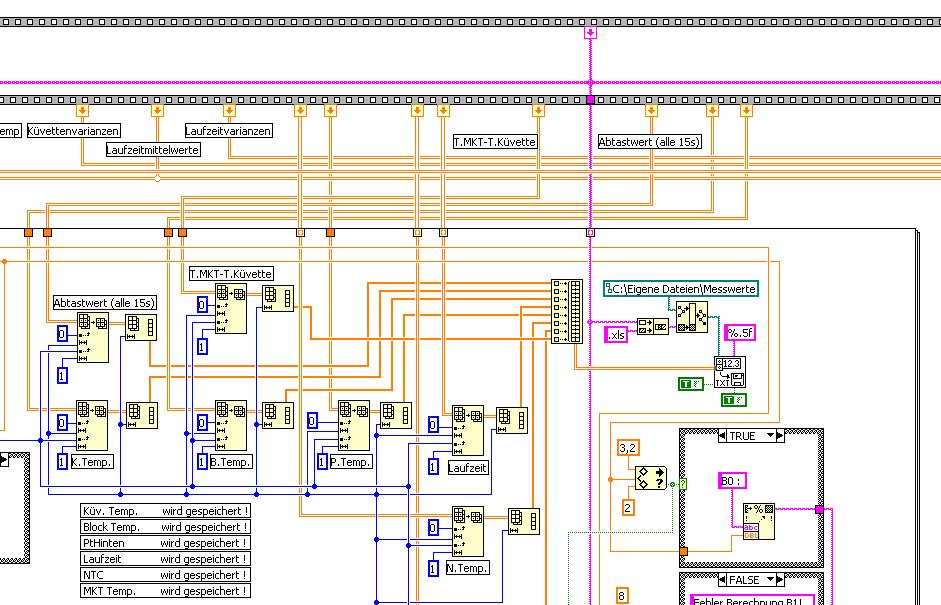Click the large multi-input Build Array node
This screenshot has width=941, height=605.
tap(567, 312)
